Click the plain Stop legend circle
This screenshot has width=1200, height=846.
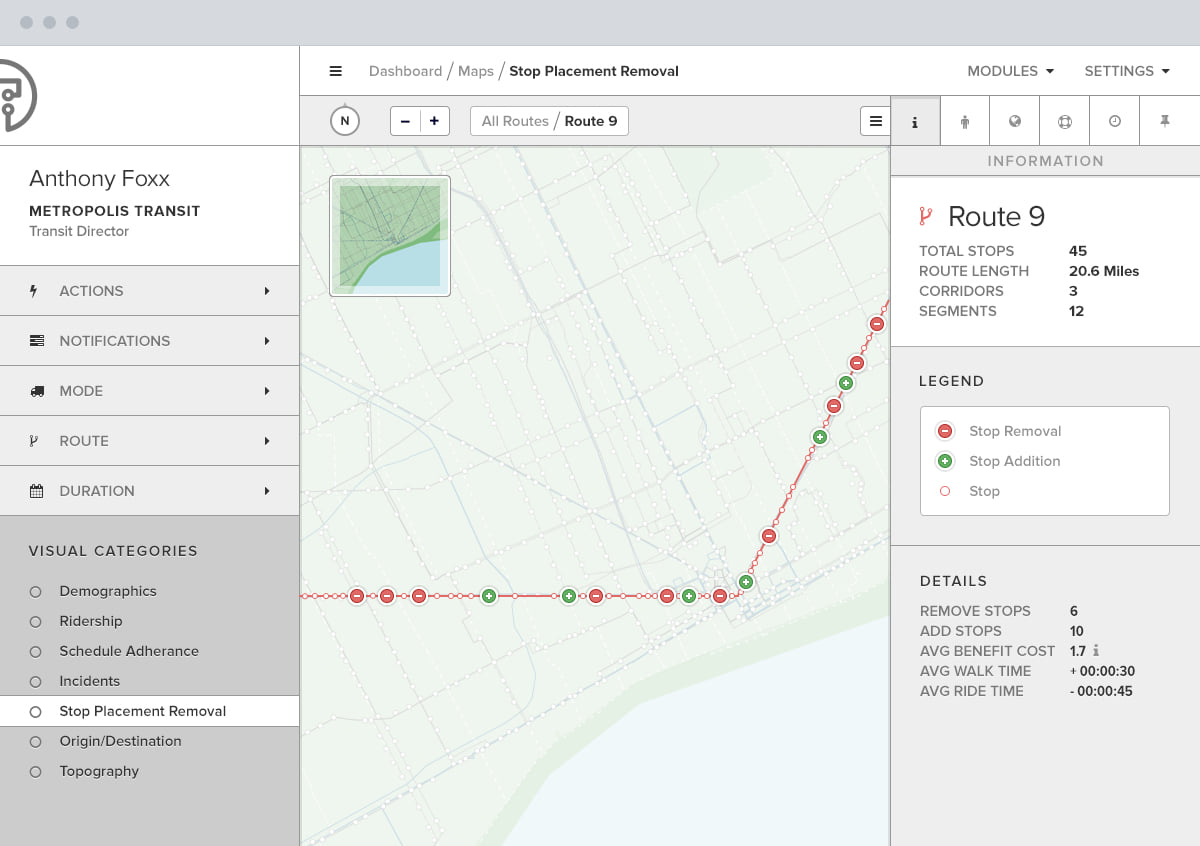944,491
